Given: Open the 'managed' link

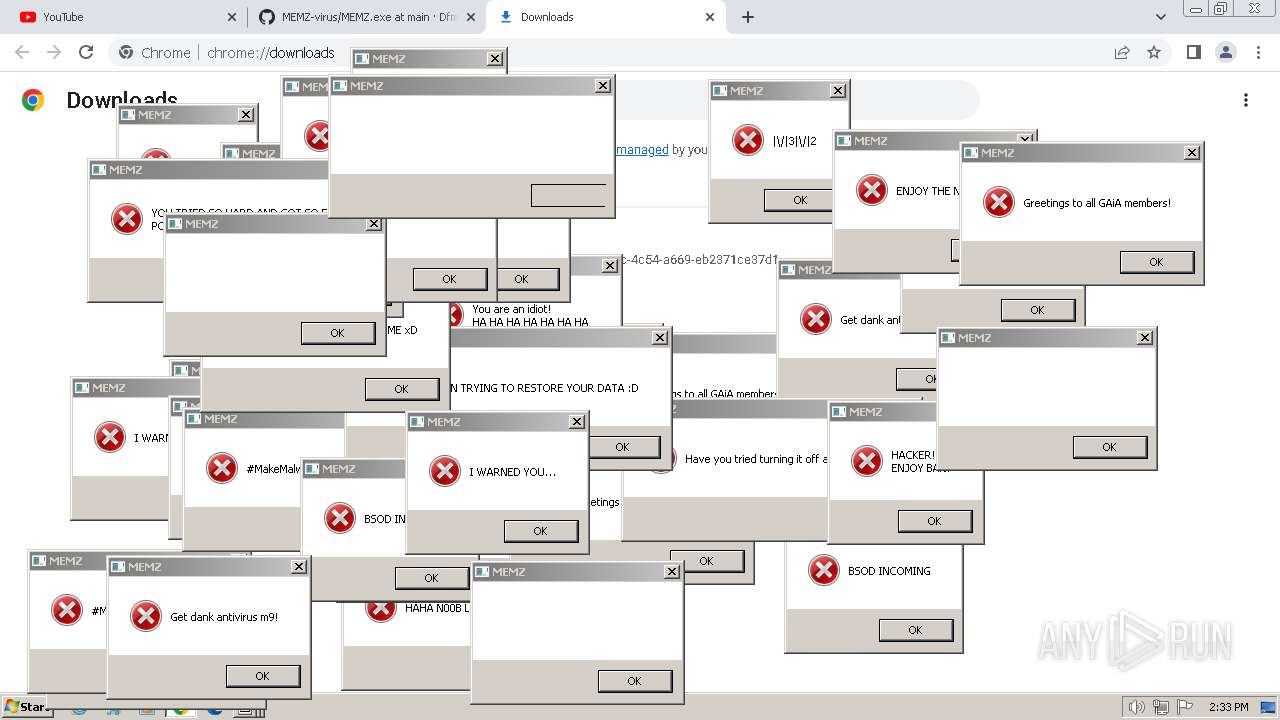Looking at the screenshot, I should 642,150.
